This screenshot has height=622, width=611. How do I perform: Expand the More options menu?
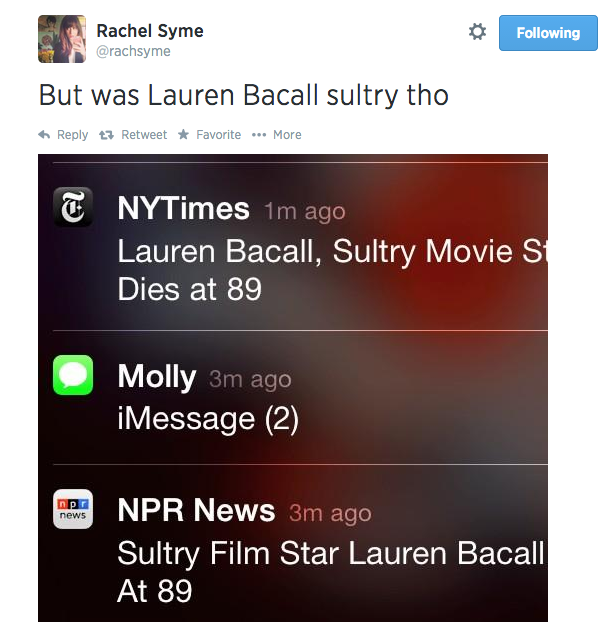tap(277, 135)
